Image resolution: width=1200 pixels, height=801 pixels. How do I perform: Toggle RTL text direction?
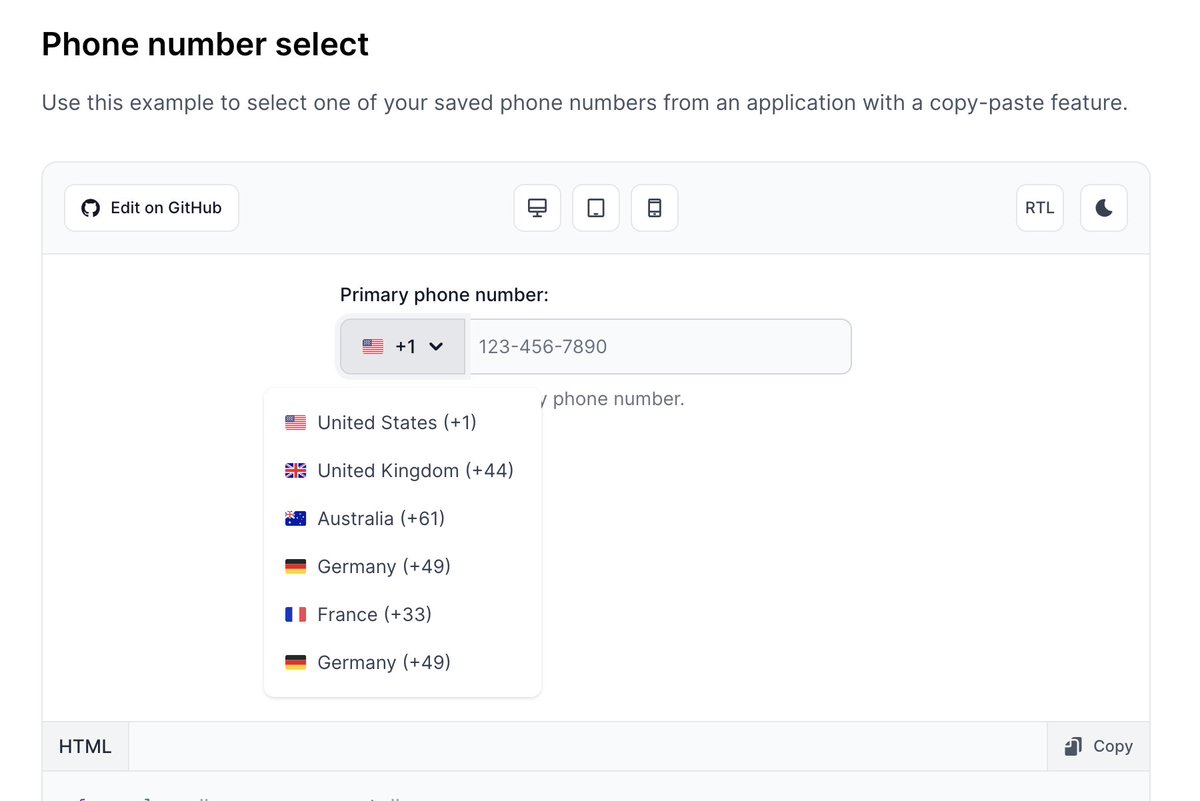point(1040,208)
